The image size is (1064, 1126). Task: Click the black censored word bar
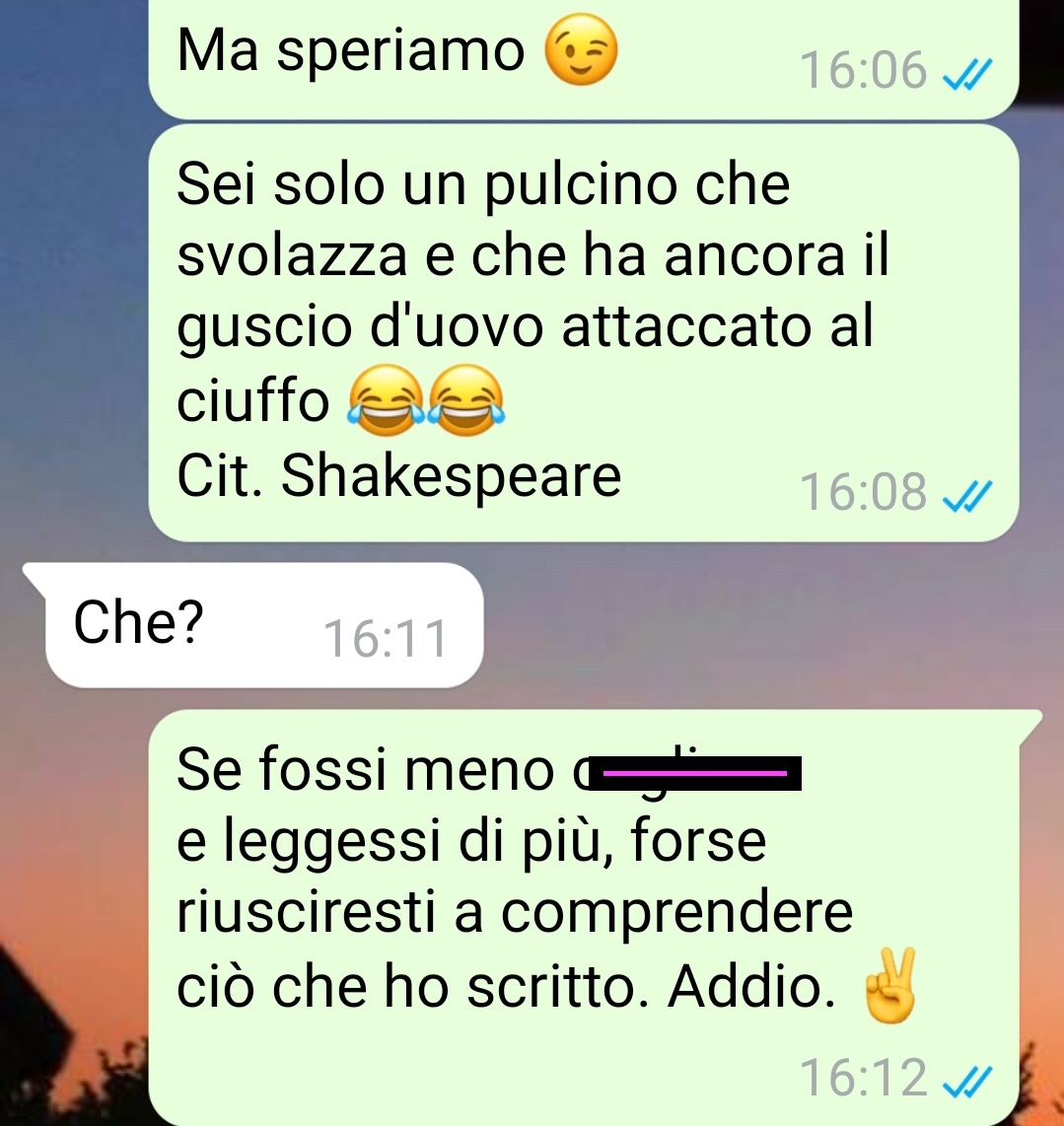pos(694,773)
